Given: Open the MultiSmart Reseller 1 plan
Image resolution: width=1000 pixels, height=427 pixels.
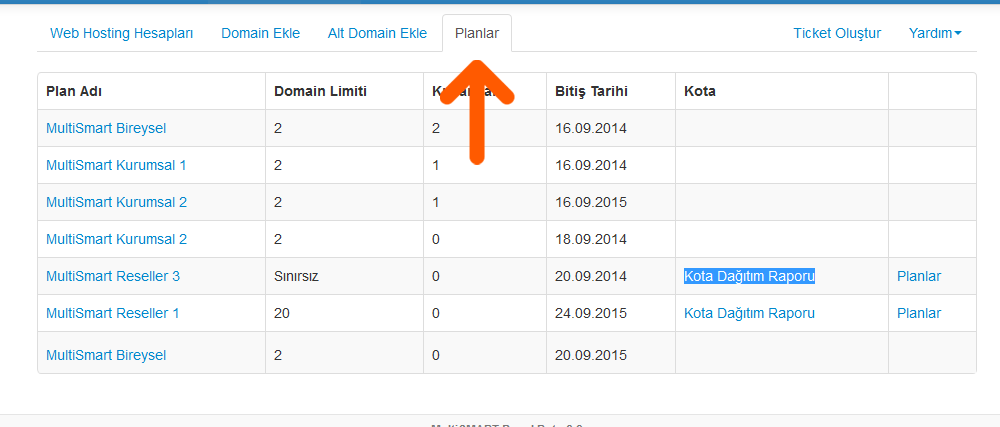Looking at the screenshot, I should (112, 313).
